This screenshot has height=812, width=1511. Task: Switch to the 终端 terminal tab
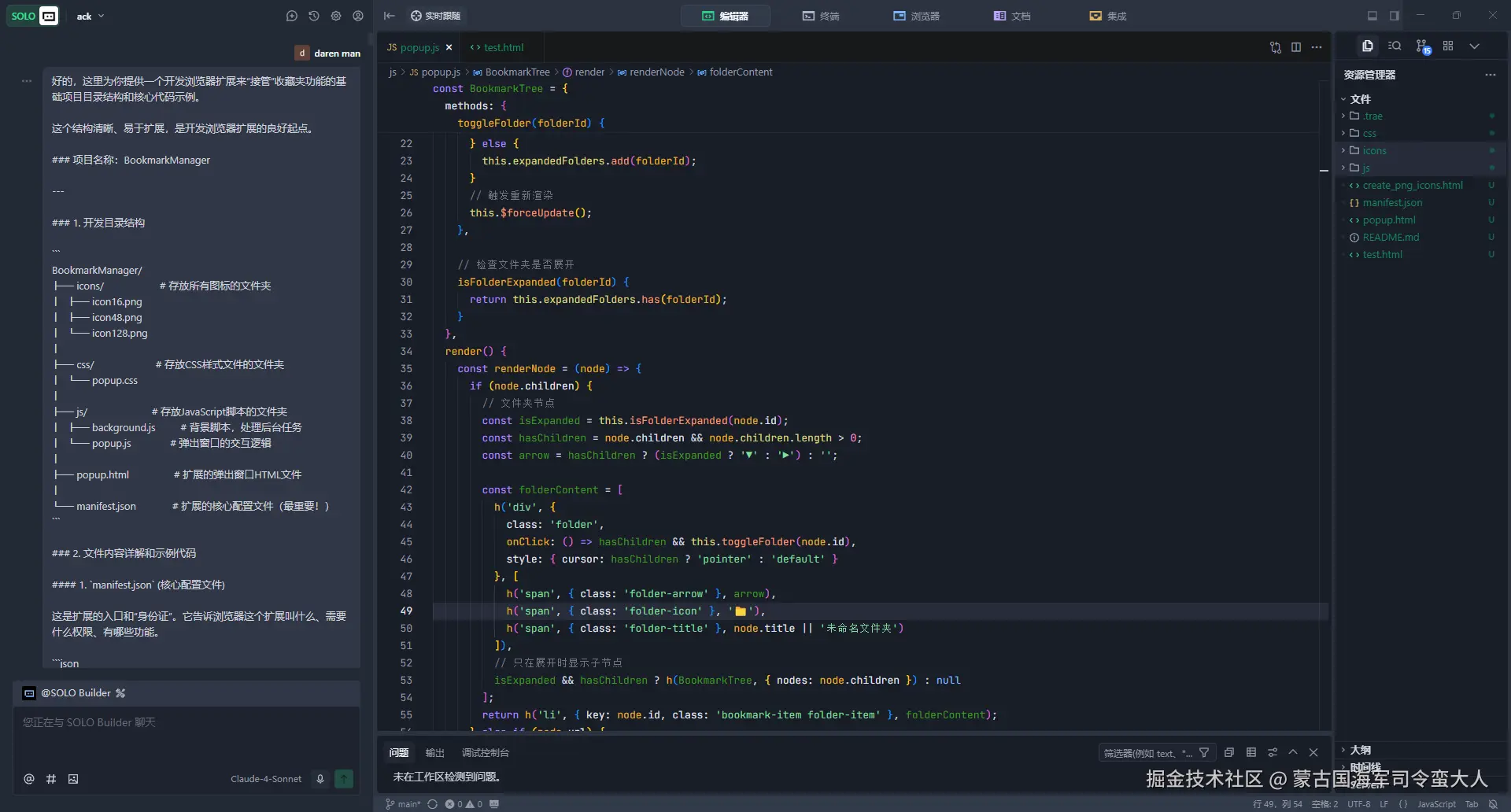pos(821,16)
